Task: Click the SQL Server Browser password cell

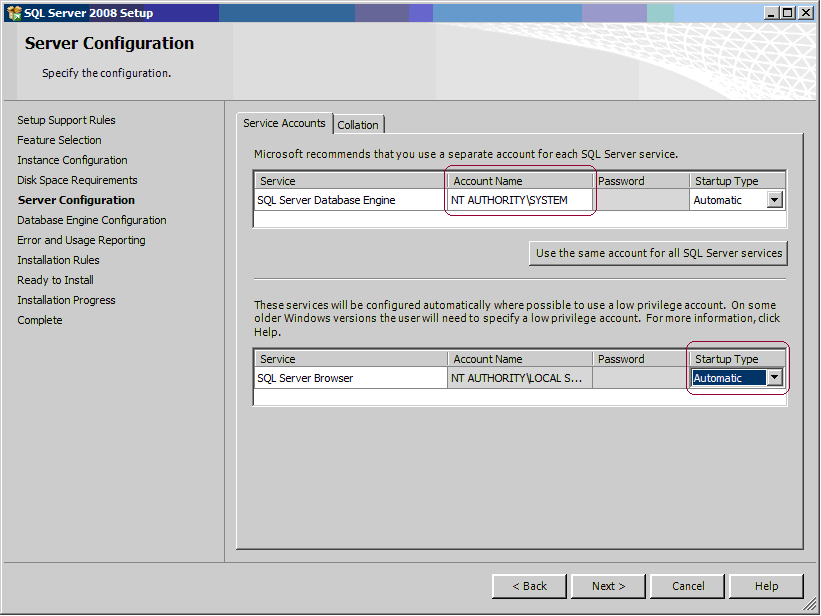Action: 641,378
